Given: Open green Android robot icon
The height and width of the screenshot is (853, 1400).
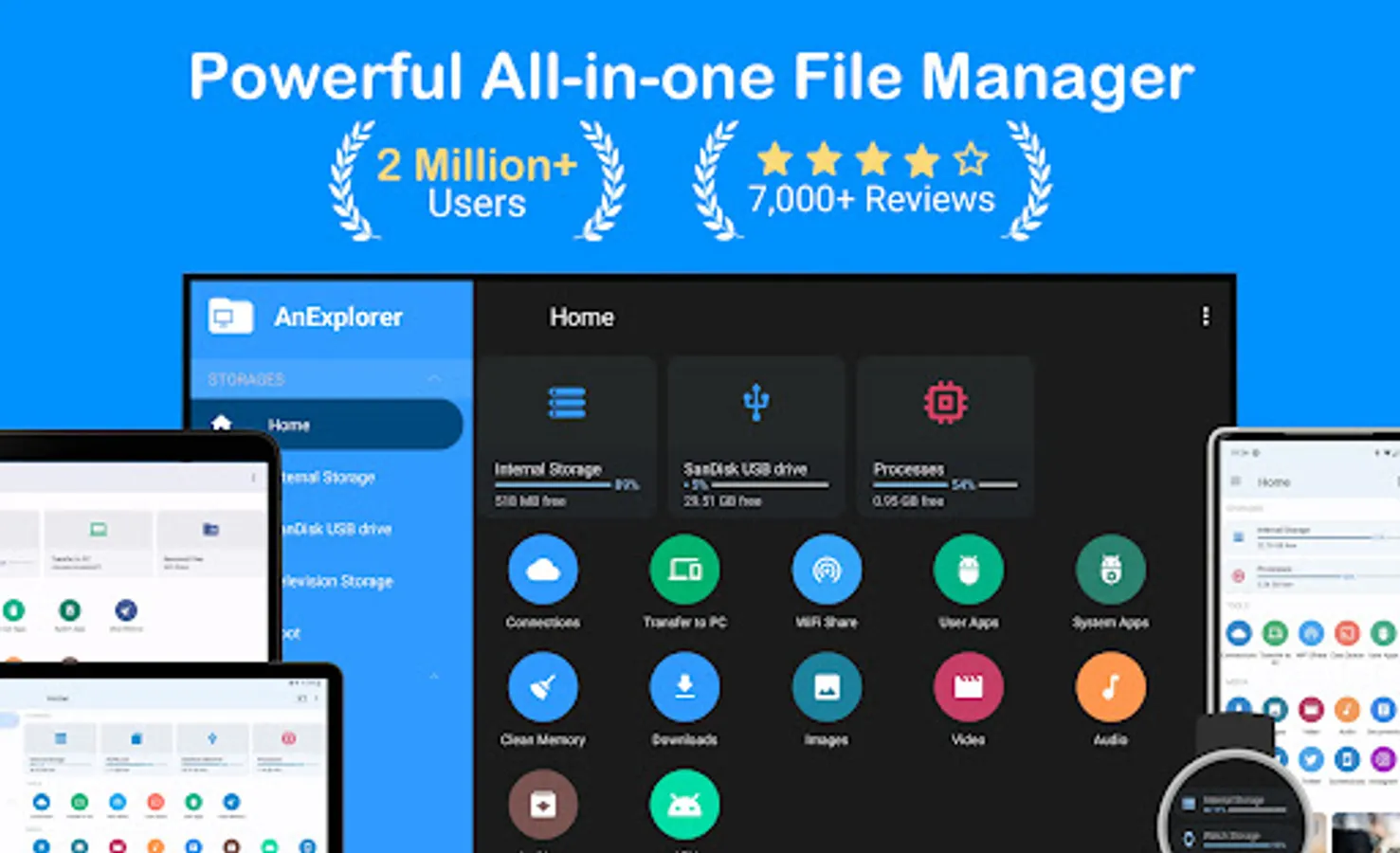Looking at the screenshot, I should pos(684,805).
